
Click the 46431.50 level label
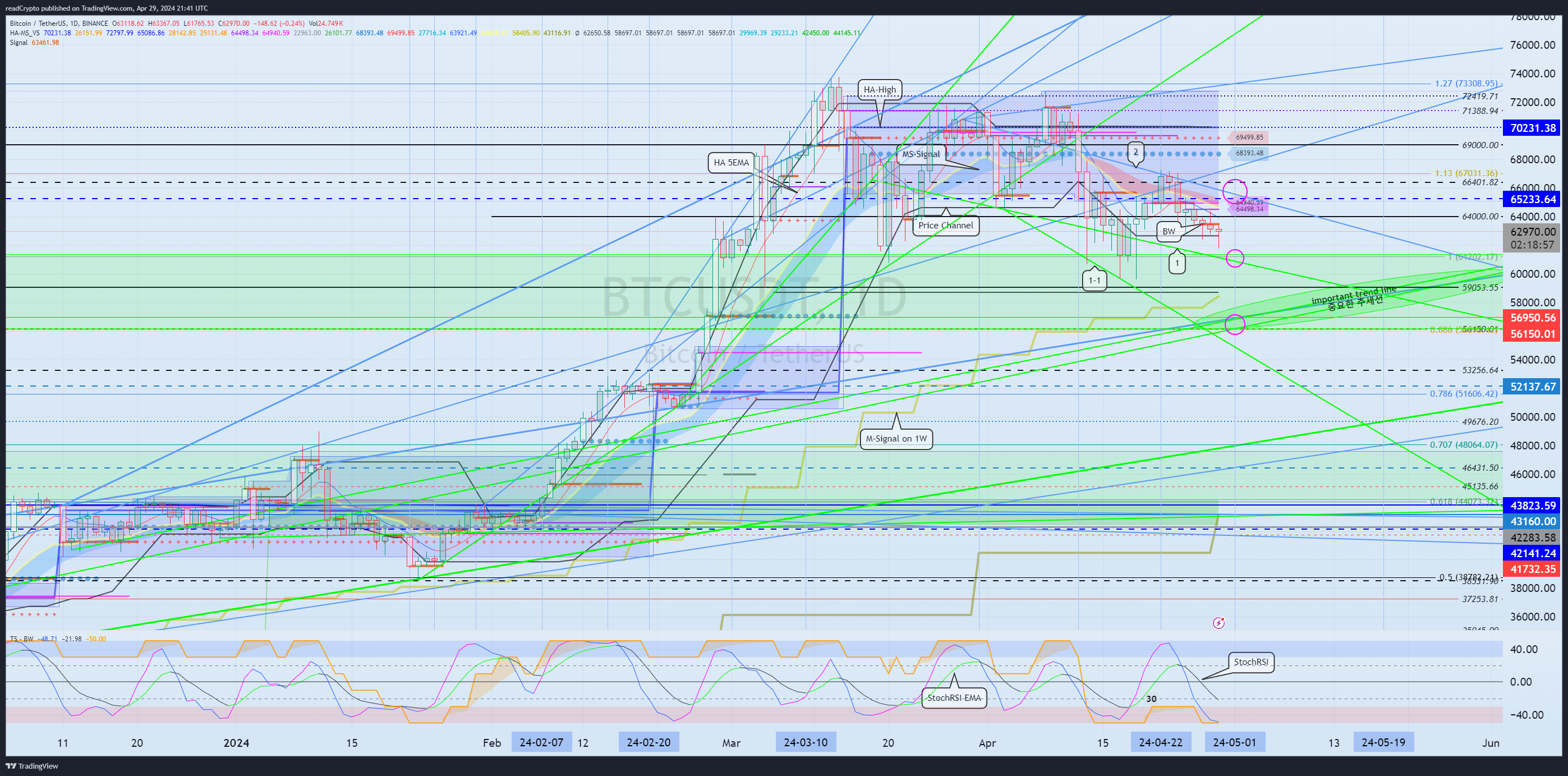coord(1480,468)
